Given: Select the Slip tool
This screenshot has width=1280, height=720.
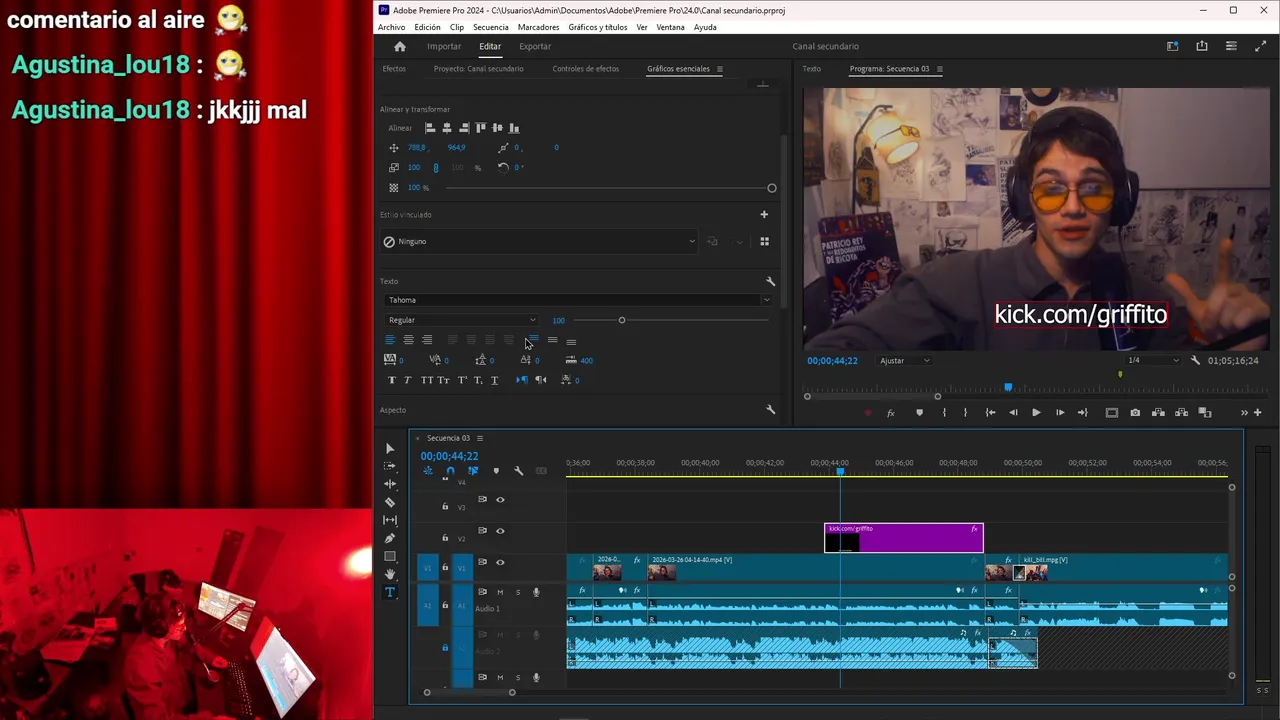Looking at the screenshot, I should tap(390, 520).
